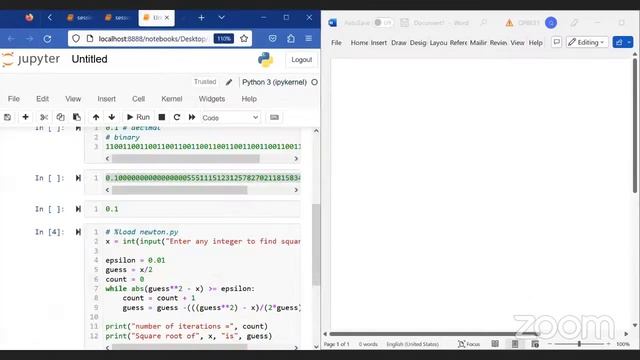Open Jupyter Cell menu

pos(138,99)
